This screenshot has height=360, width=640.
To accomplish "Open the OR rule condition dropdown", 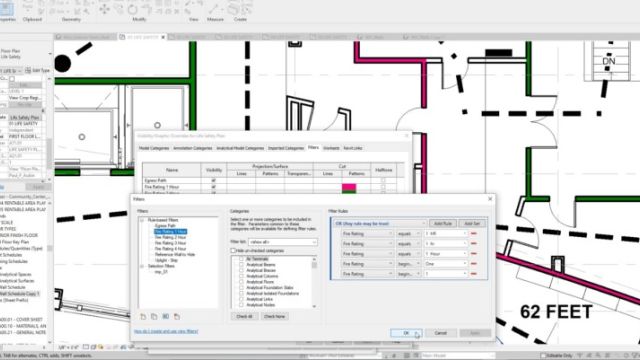I will click(x=379, y=224).
